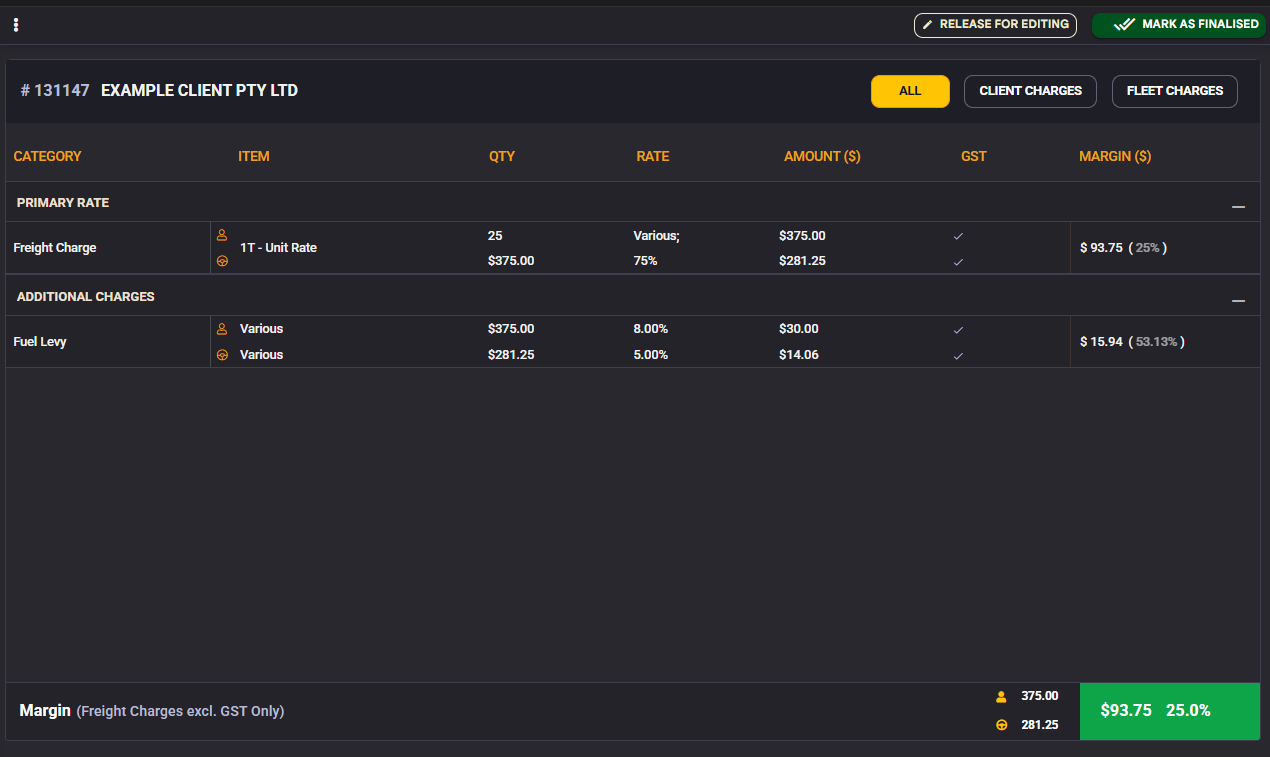Click the Margin footer label
This screenshot has height=757, width=1270.
coord(45,711)
